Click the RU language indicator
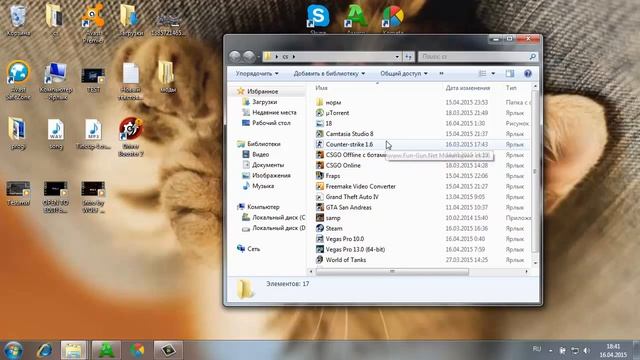The image size is (640, 360). 537,349
